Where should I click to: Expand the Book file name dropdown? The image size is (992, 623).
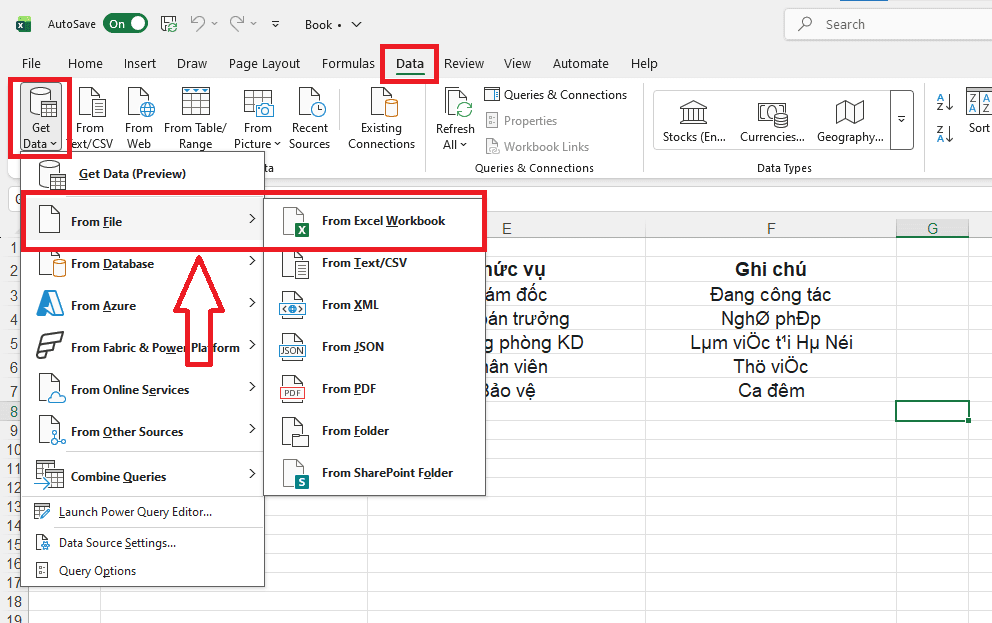click(357, 25)
